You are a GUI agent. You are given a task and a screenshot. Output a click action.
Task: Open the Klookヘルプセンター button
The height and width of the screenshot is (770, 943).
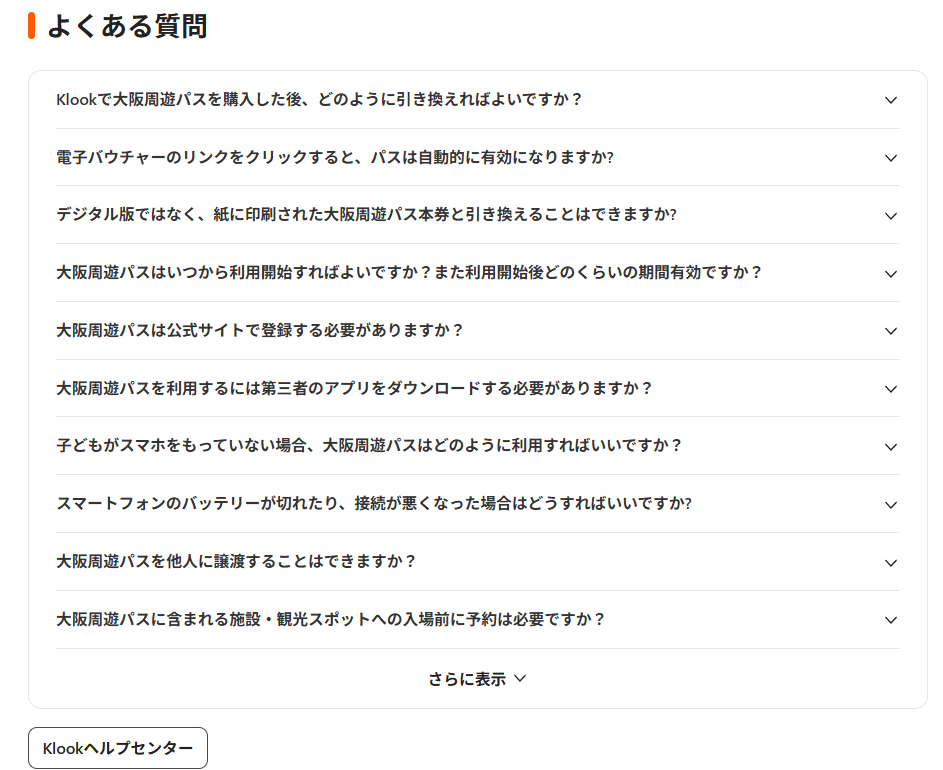pos(118,748)
